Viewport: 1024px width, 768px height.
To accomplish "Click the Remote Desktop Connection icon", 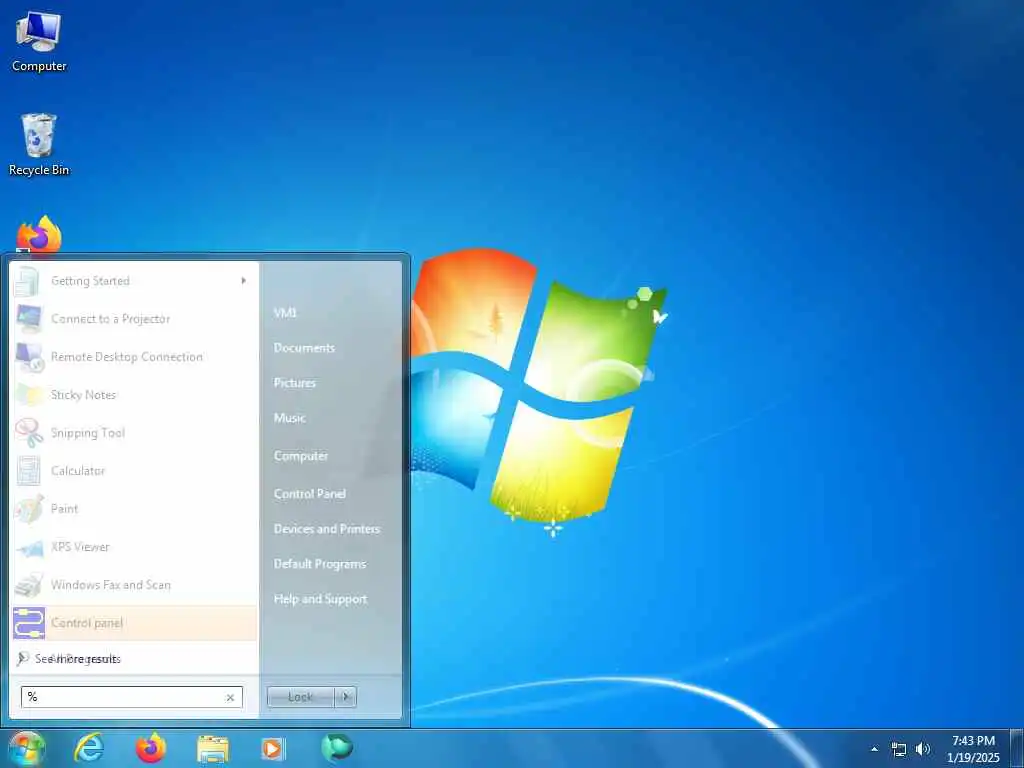I will [29, 357].
